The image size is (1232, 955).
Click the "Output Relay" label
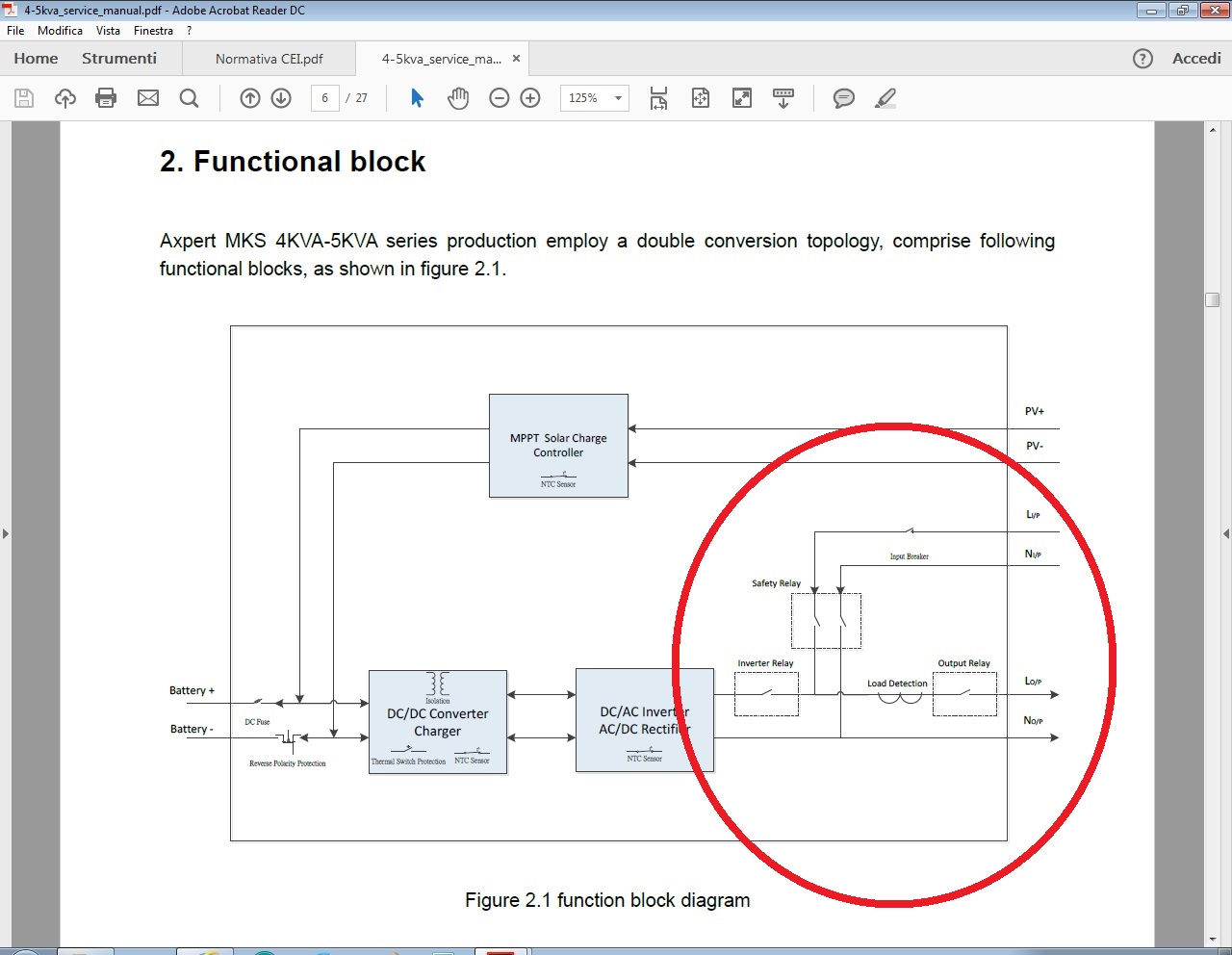(x=963, y=663)
